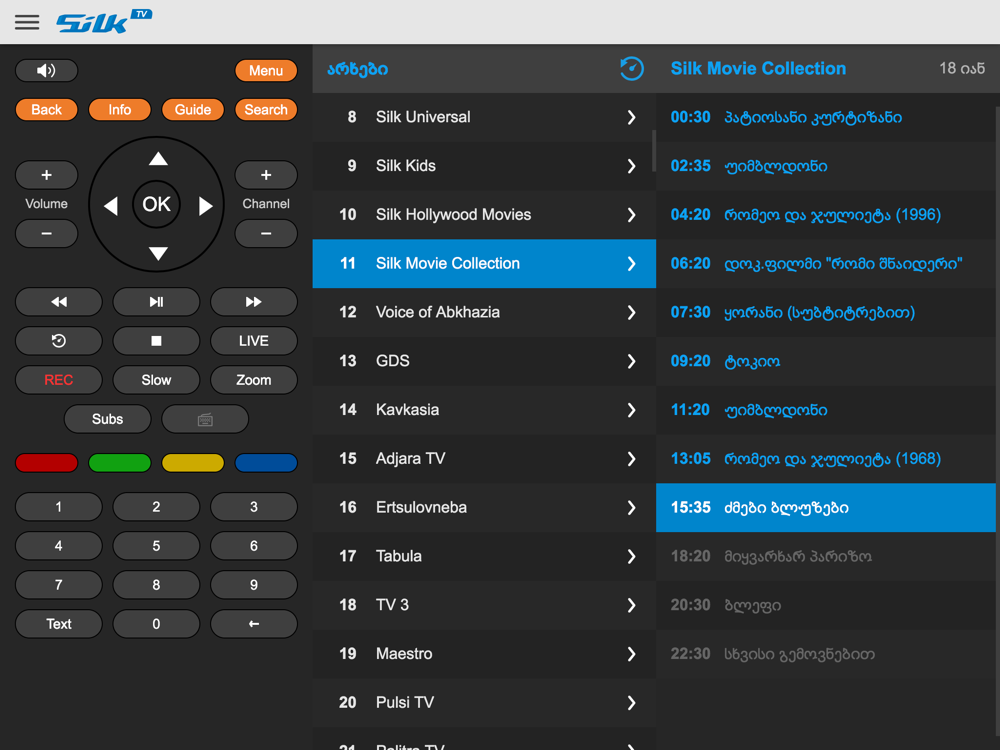Toggle subtitles with Subs button
1000x750 pixels.
coord(107,419)
